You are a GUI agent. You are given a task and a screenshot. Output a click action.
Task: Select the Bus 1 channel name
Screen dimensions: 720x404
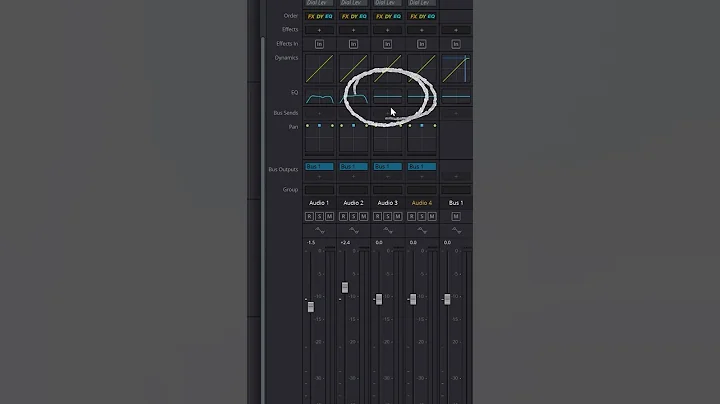tap(456, 202)
